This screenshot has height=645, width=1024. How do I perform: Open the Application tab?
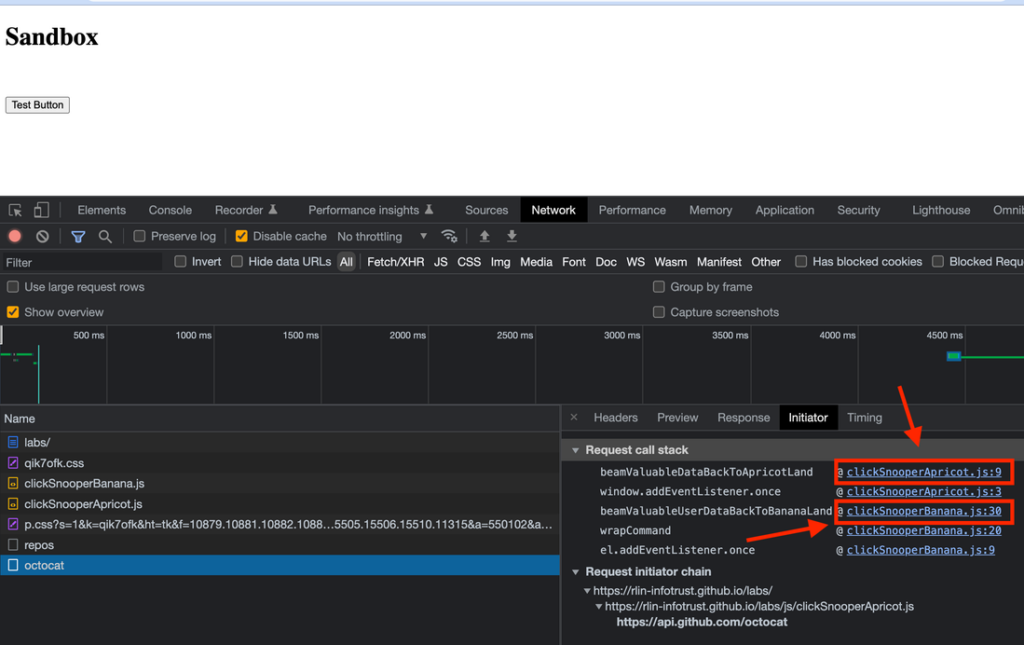coord(785,210)
